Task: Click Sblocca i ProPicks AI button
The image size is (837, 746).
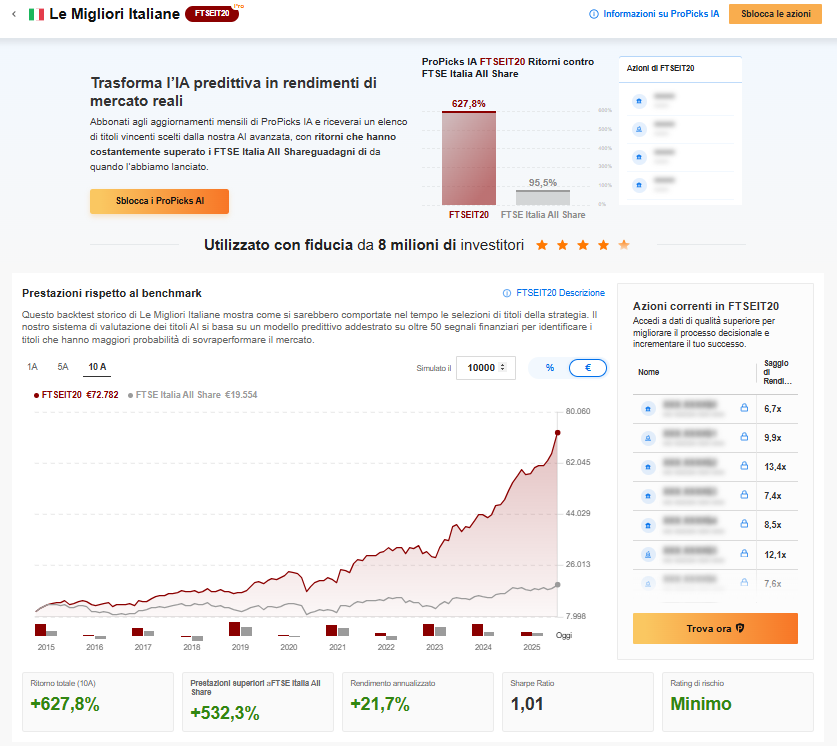Action: tap(159, 201)
